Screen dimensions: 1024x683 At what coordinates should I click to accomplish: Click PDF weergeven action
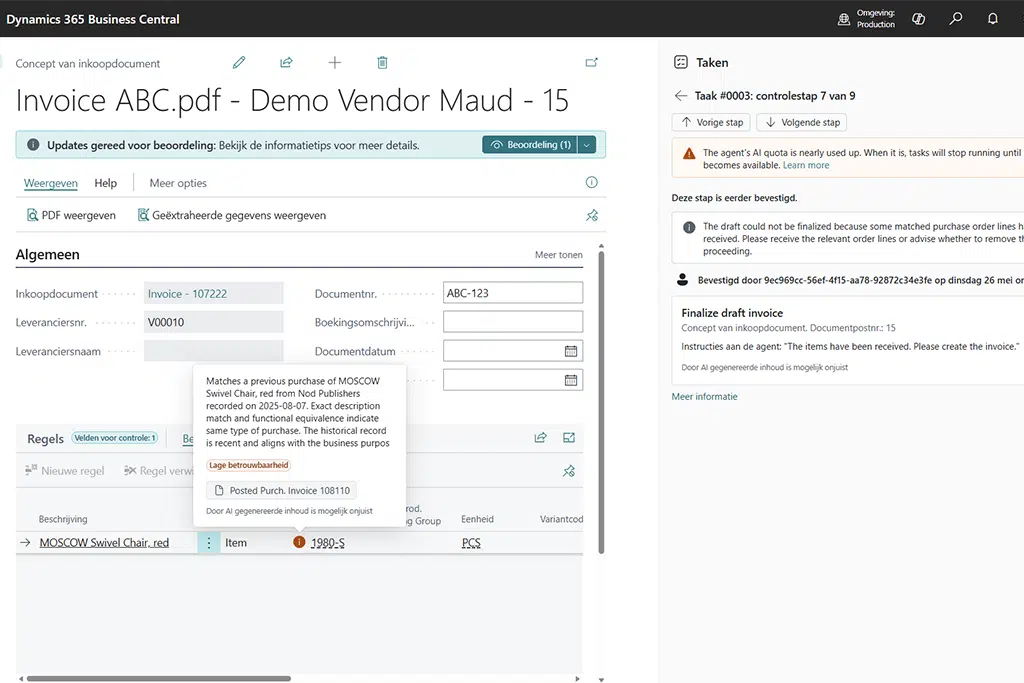71,215
